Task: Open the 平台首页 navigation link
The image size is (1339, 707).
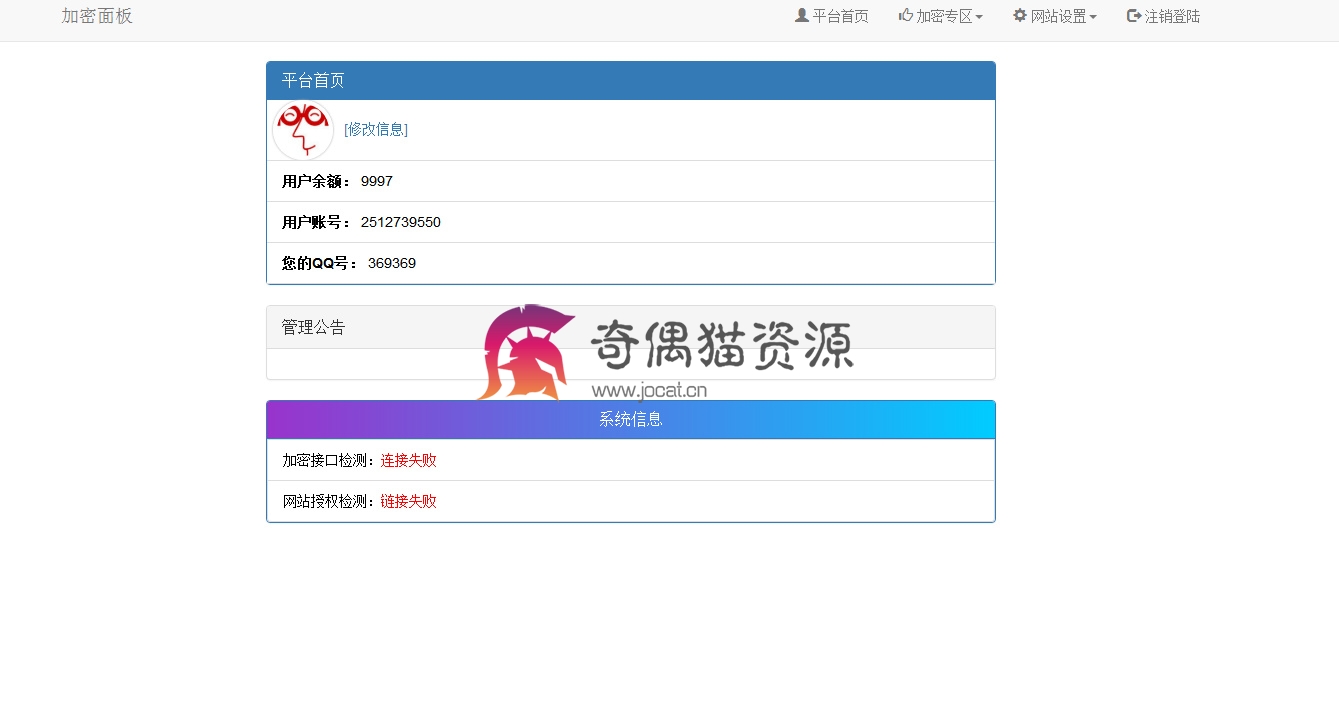Action: (832, 16)
